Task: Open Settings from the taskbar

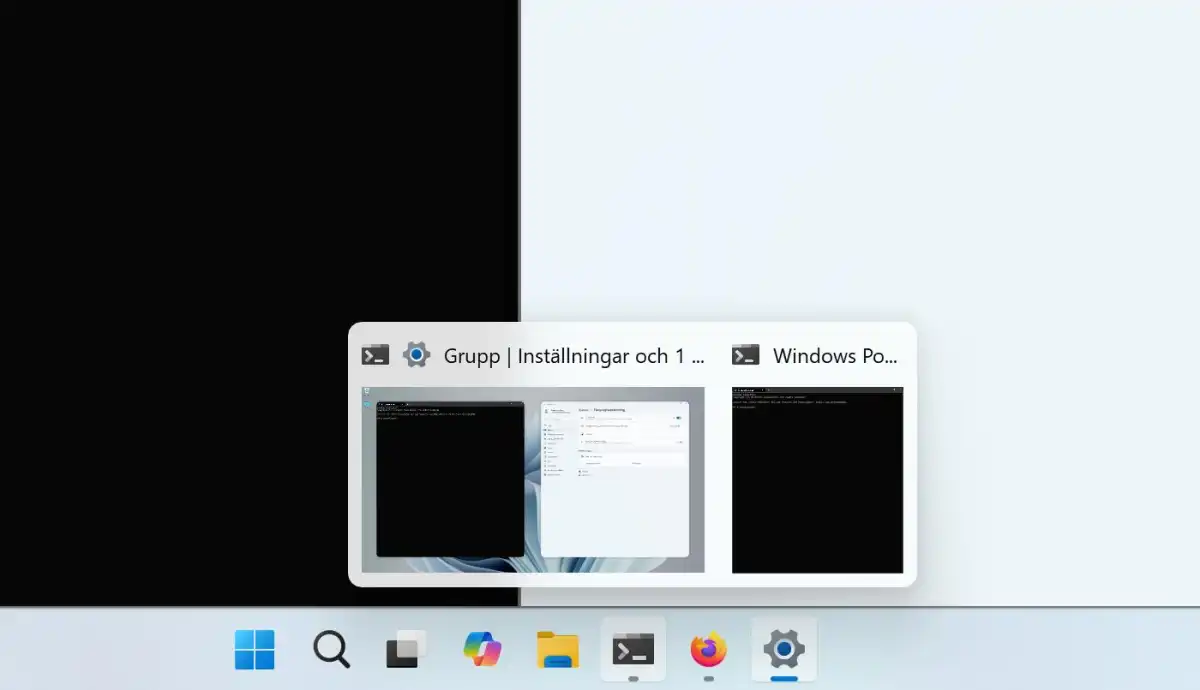Action: (783, 650)
